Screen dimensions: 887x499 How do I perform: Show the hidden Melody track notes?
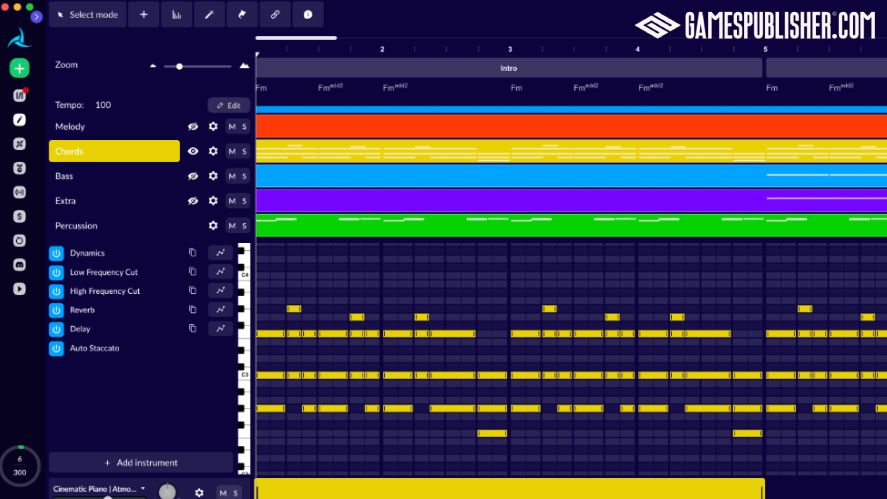pos(193,127)
